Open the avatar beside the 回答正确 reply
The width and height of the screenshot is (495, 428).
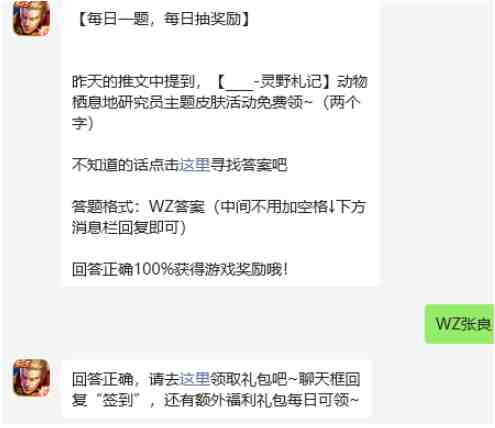(31, 378)
